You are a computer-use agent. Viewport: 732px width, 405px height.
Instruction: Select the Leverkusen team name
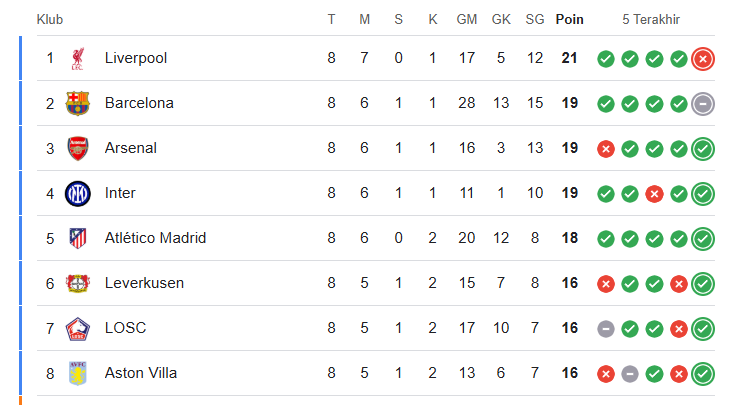144,283
